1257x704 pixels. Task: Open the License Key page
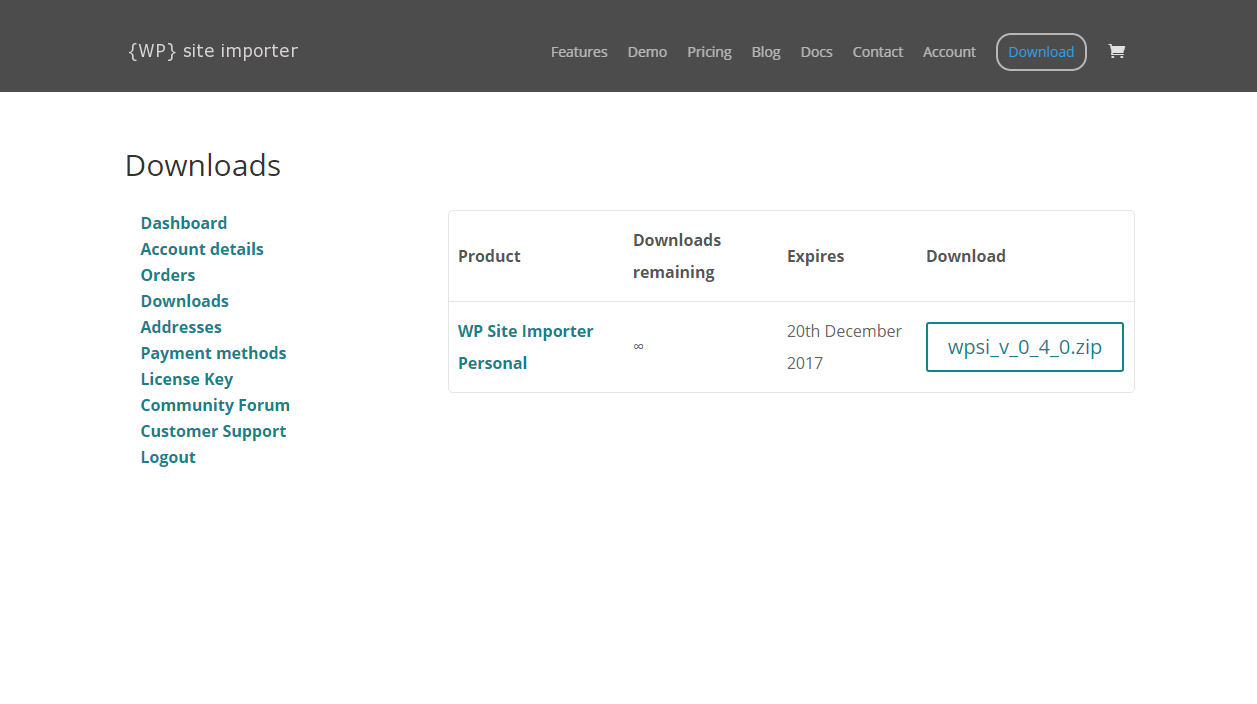click(x=187, y=379)
